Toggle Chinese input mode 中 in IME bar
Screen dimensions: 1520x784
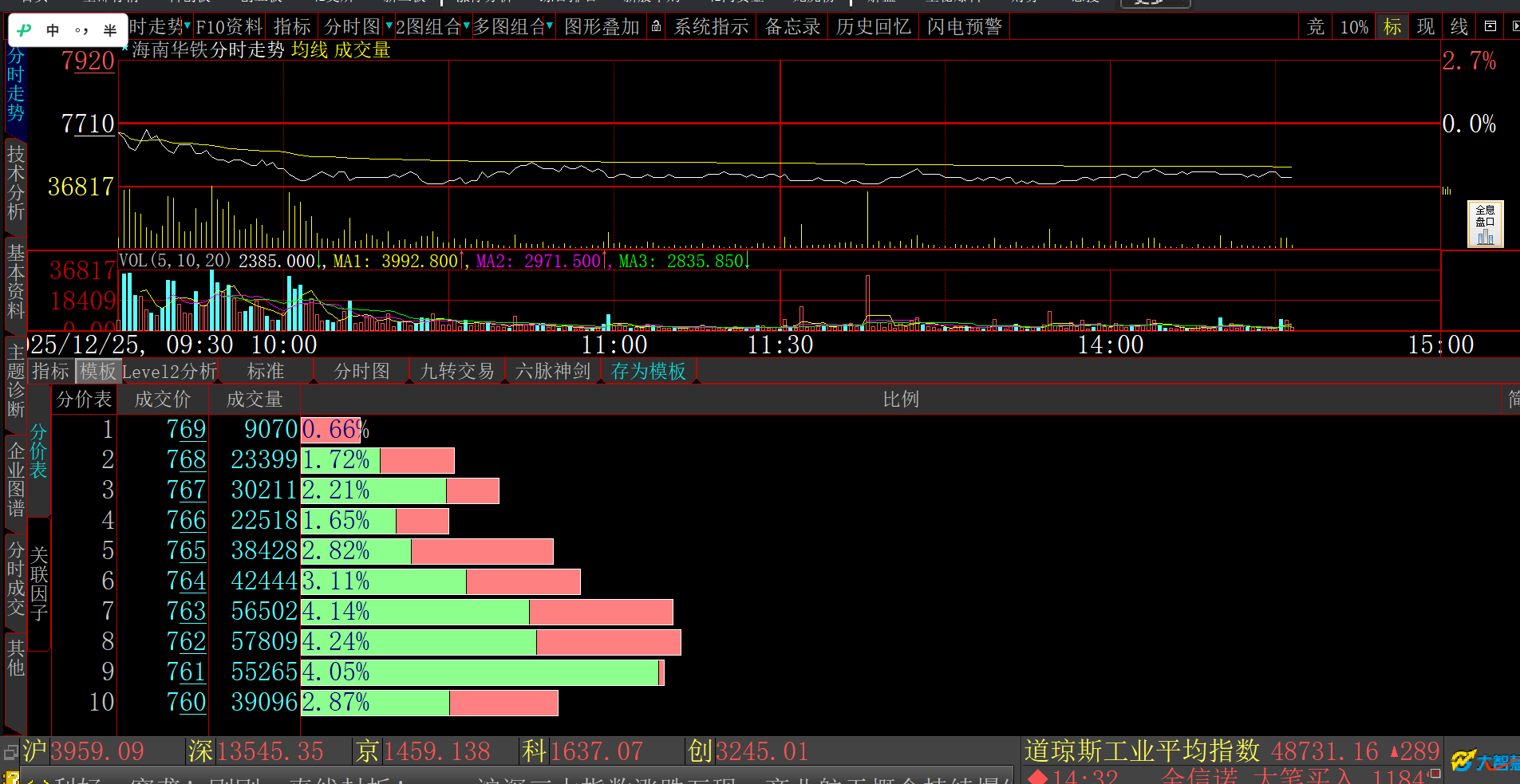[x=53, y=30]
